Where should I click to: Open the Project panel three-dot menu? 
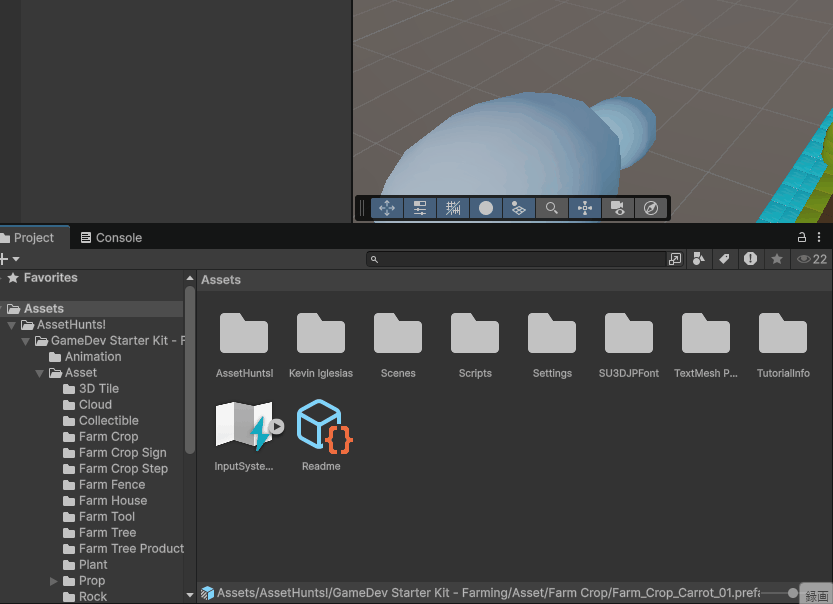pyautogui.click(x=819, y=238)
